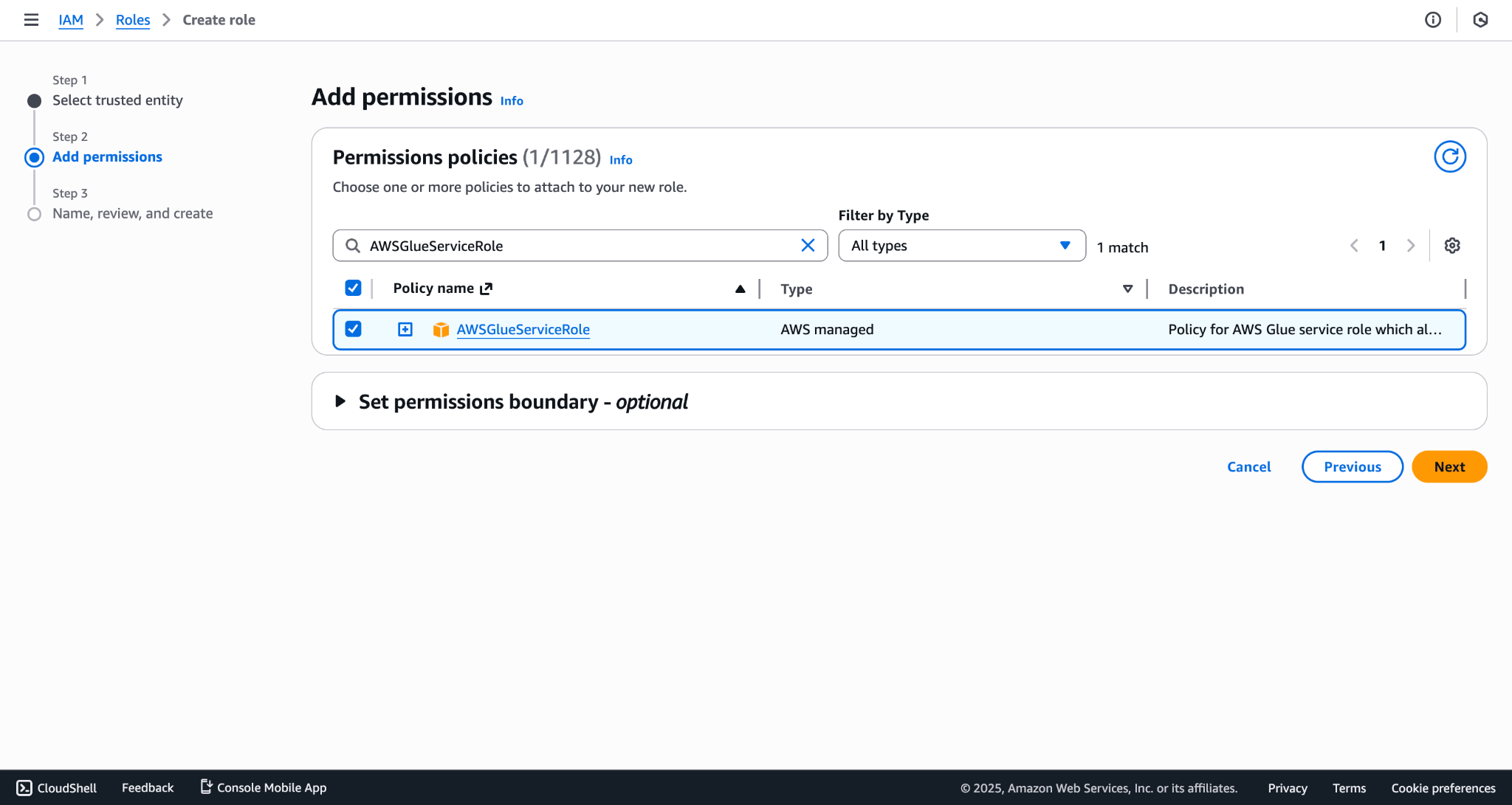The image size is (1512, 805).
Task: Click page number 1 in pagination
Action: click(x=1382, y=246)
